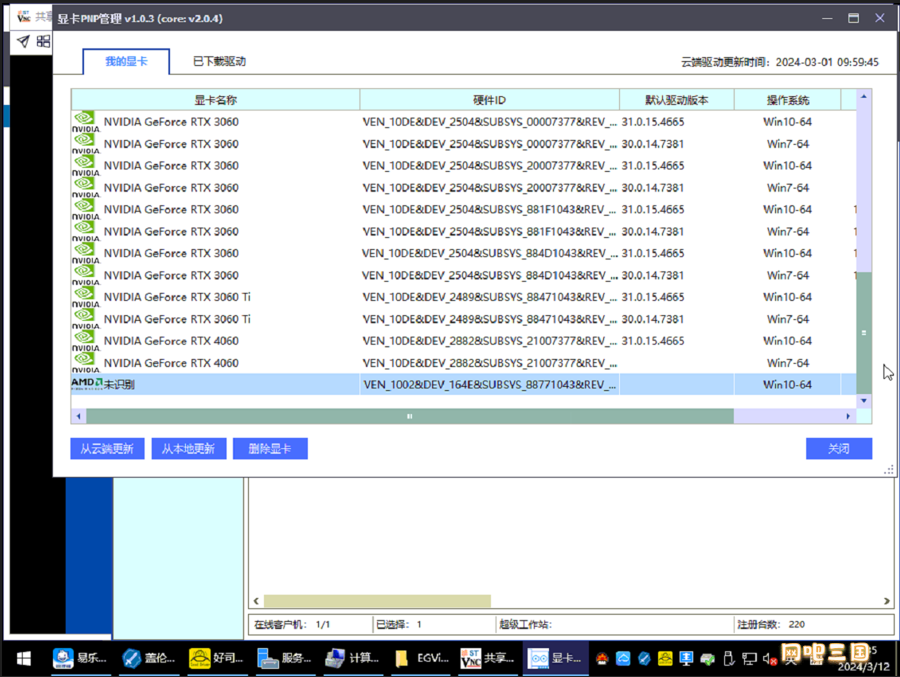Open the 易乐 taskbar application
This screenshot has height=677, width=900.
[79, 659]
